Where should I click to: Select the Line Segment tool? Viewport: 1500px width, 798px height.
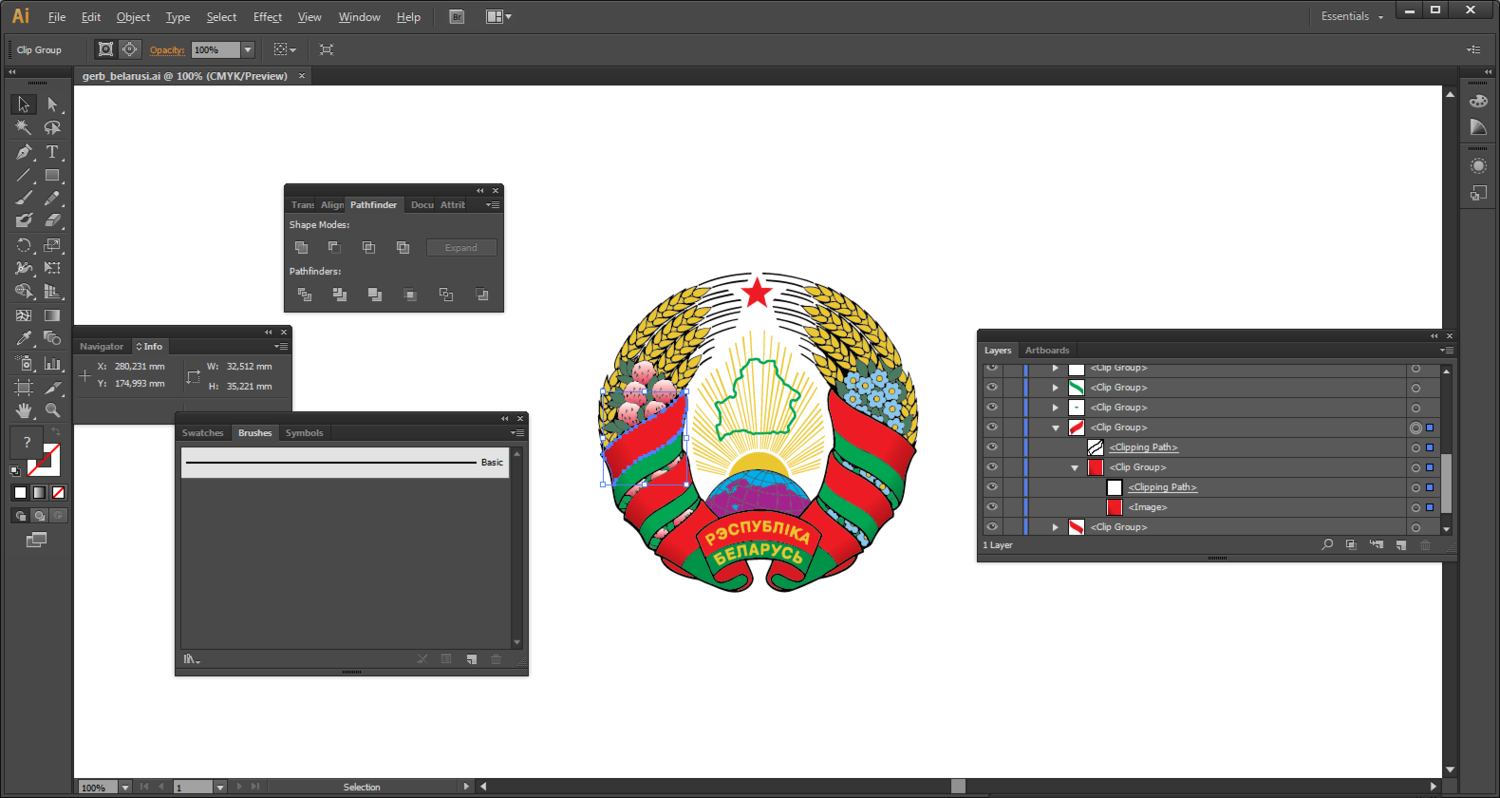point(23,175)
